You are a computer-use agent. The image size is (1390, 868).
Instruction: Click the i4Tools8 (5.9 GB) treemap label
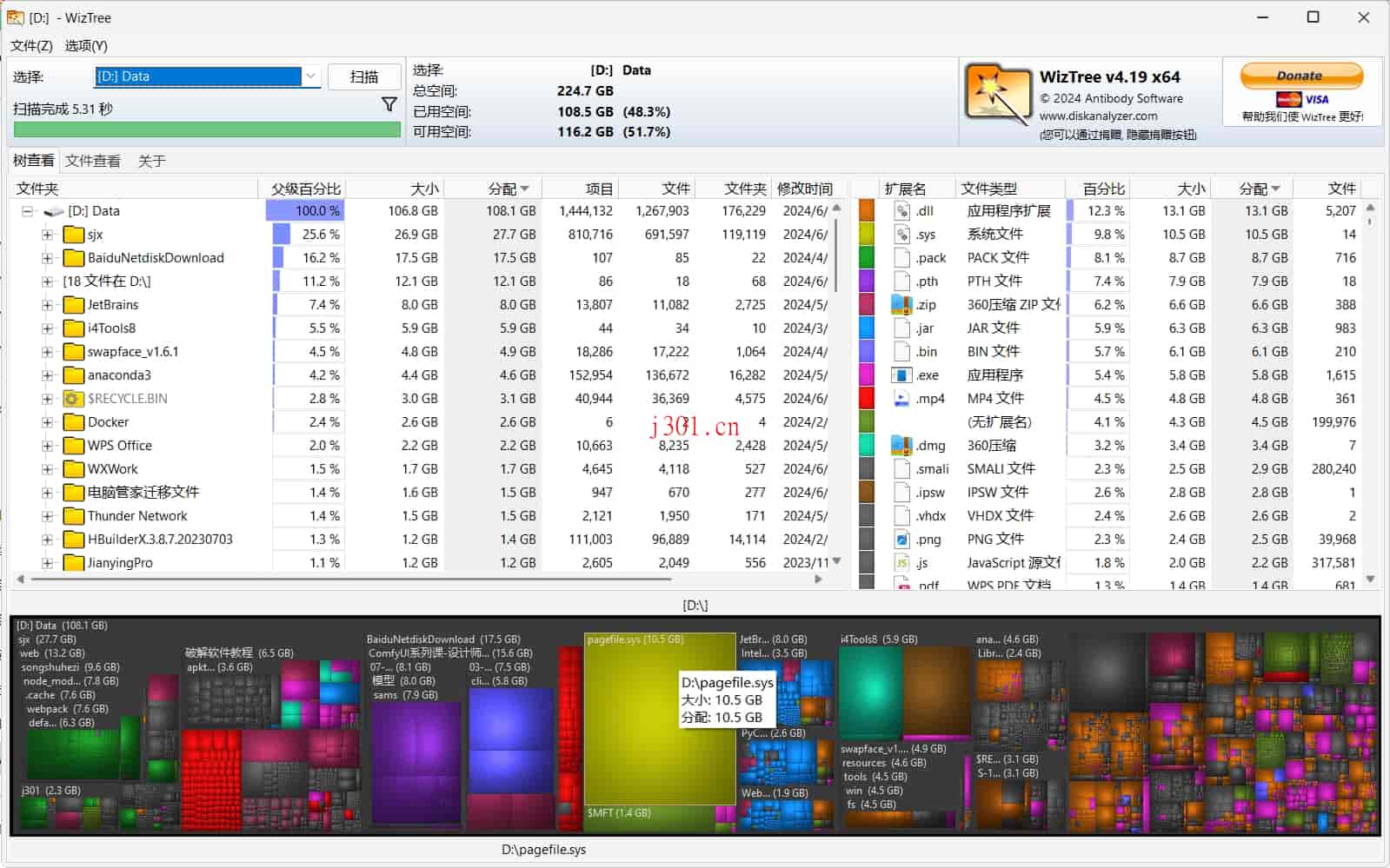click(x=879, y=639)
